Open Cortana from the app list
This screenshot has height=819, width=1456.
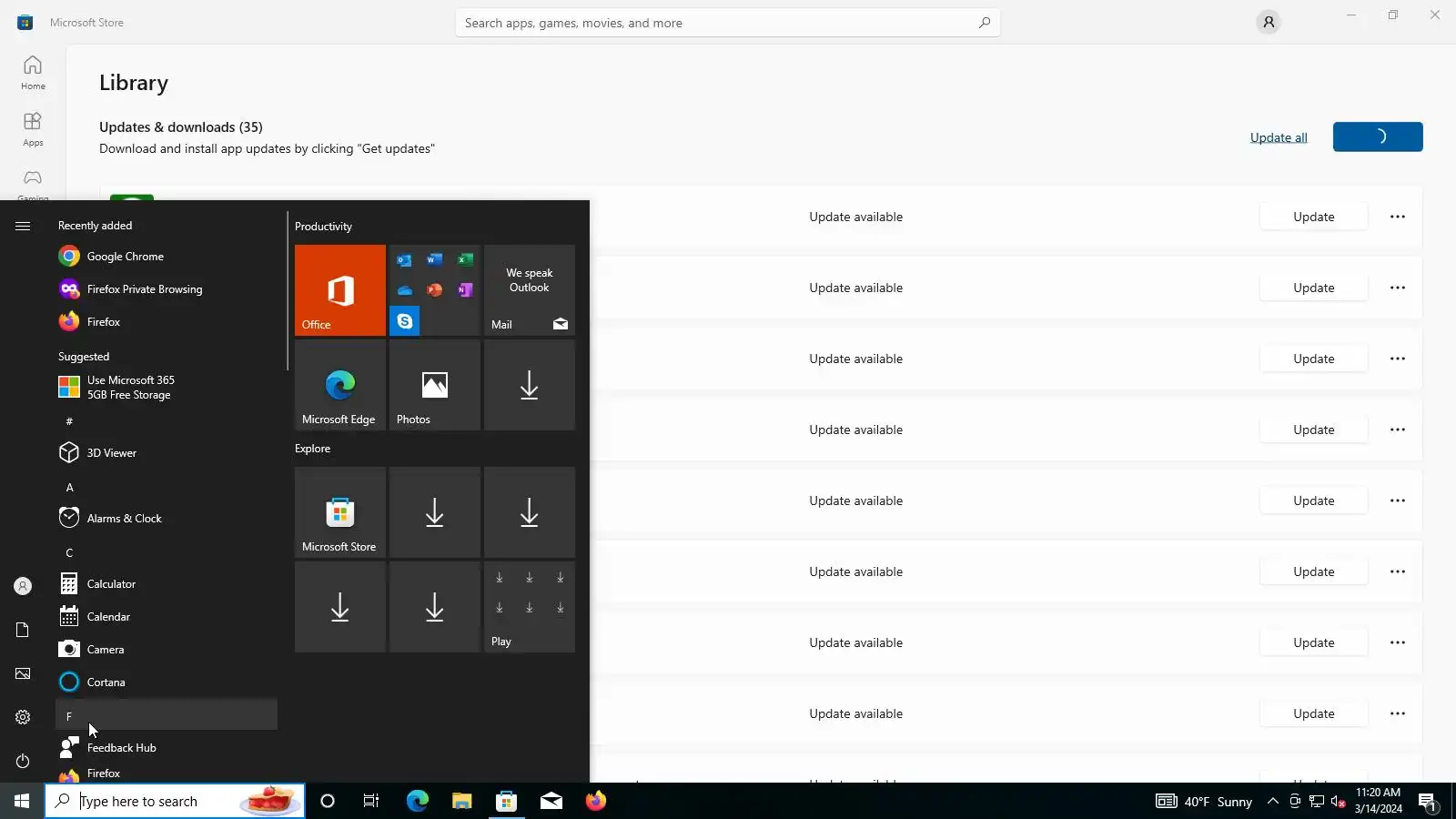167,682
